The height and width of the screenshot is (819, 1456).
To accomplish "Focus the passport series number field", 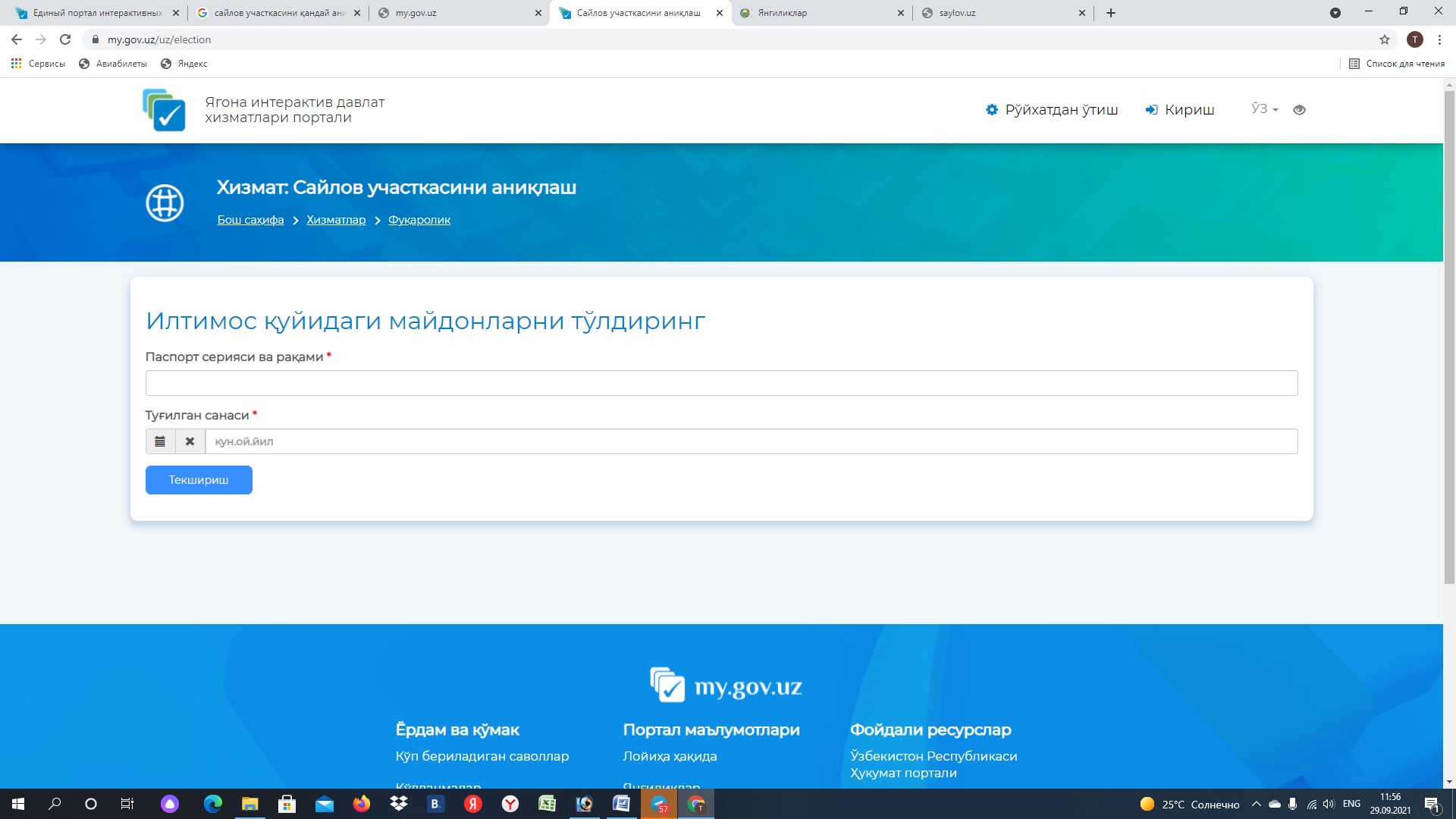I will pos(720,383).
